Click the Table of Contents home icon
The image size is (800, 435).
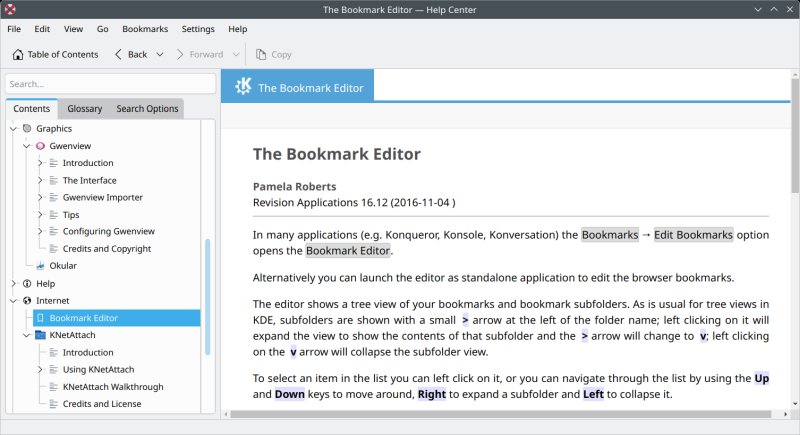[18, 54]
